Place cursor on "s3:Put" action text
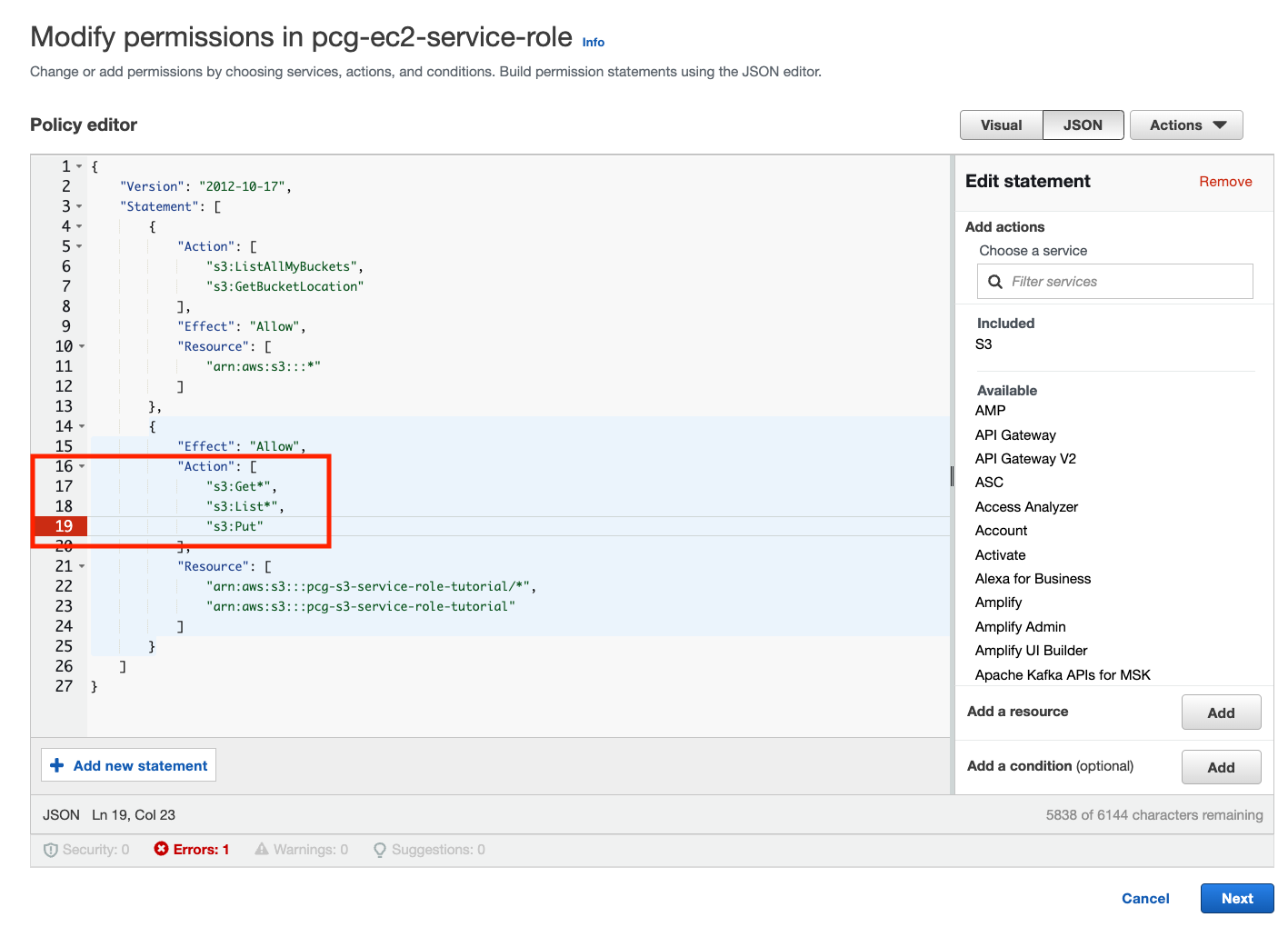This screenshot has height=937, width=1288. (x=235, y=526)
